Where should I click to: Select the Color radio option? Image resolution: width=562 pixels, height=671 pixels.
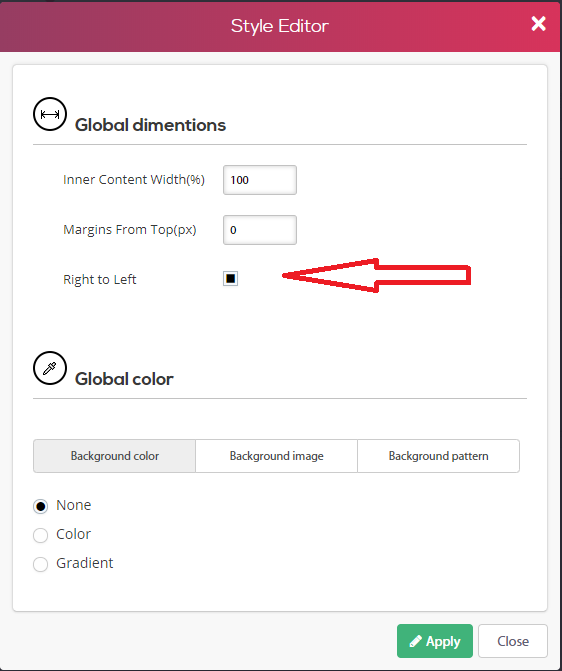coord(41,535)
